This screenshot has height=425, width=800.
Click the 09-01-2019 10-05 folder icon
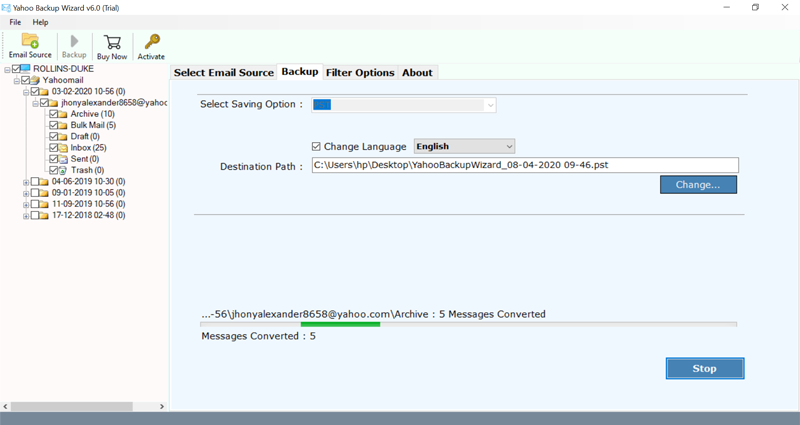(x=44, y=192)
